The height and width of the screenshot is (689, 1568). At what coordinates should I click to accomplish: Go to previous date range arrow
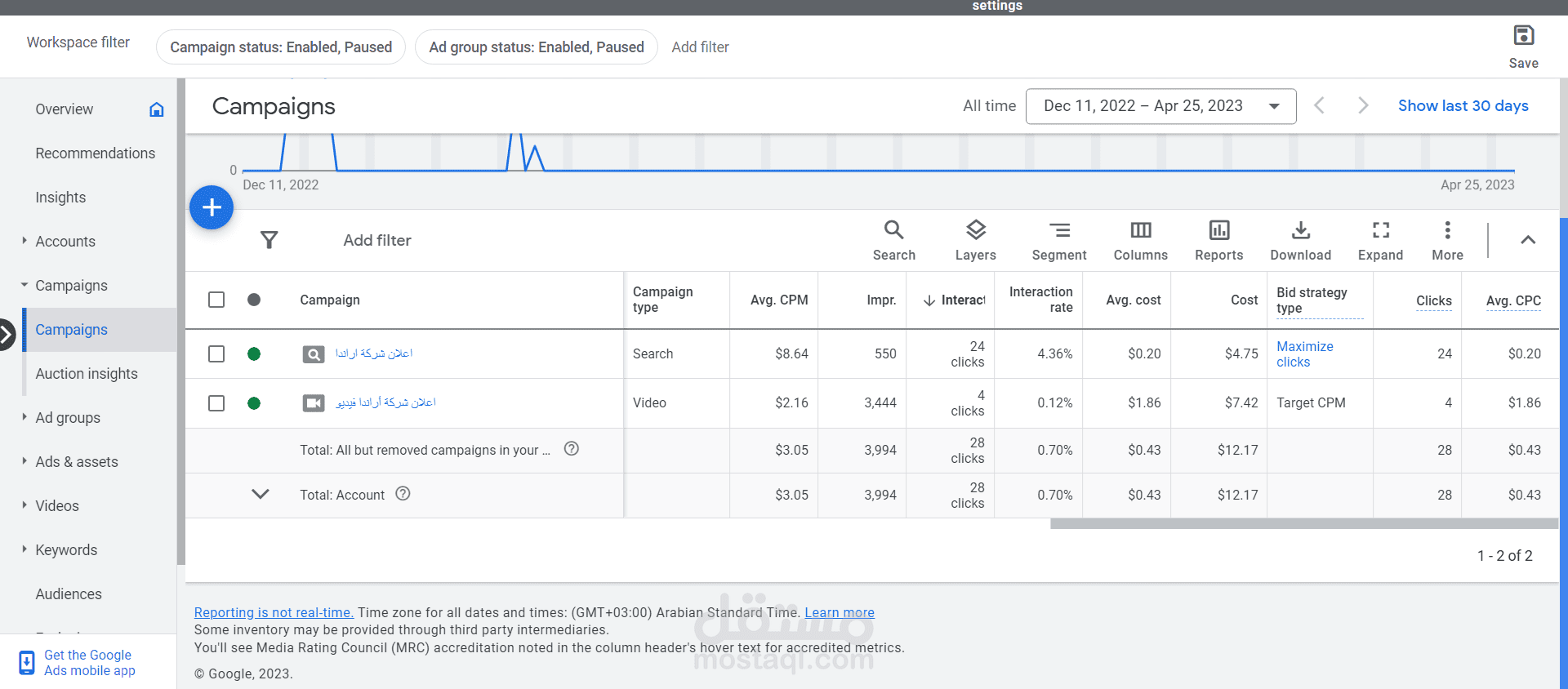pos(1319,105)
